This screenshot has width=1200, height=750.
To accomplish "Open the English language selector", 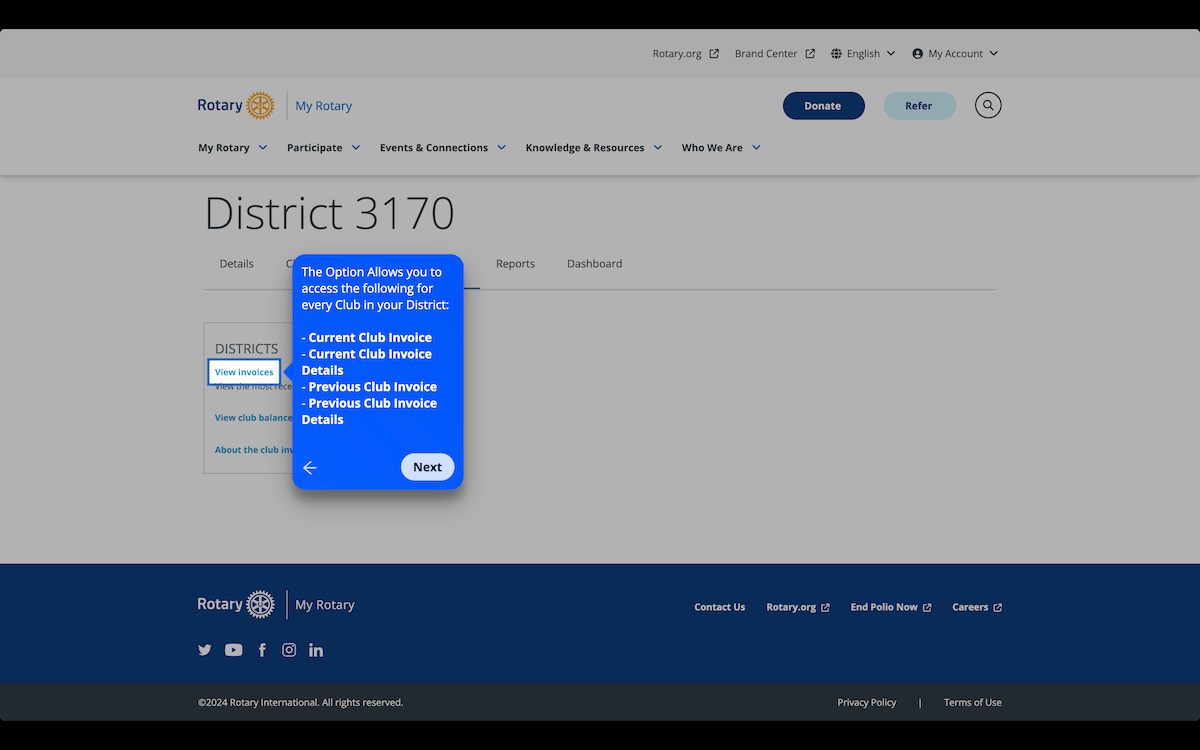I will coord(862,54).
